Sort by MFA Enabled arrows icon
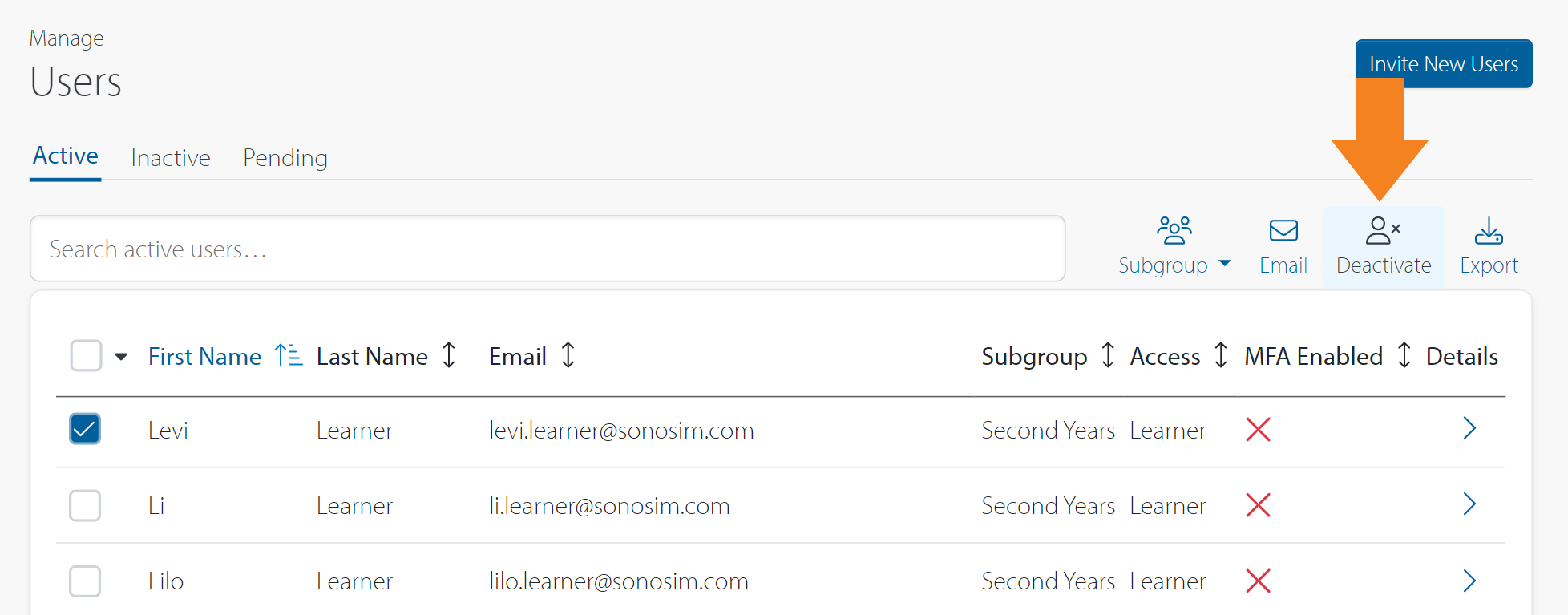 point(1404,355)
